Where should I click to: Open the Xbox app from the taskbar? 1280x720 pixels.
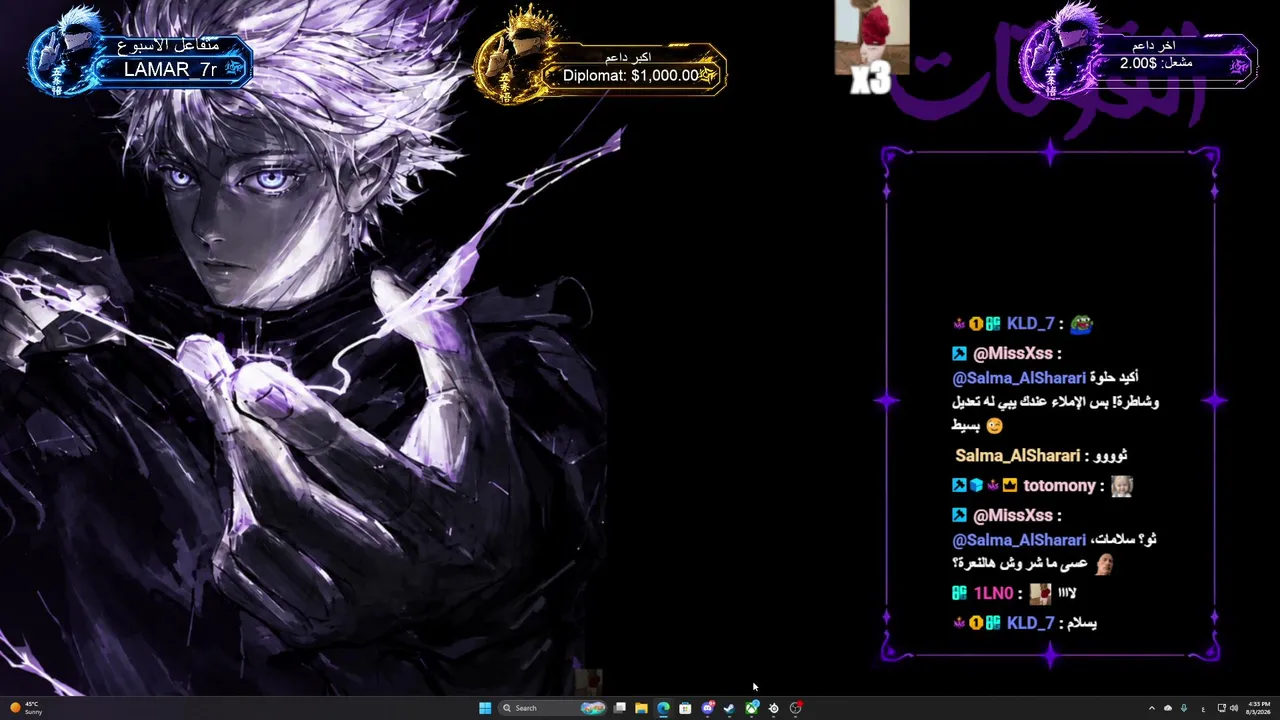coord(751,708)
